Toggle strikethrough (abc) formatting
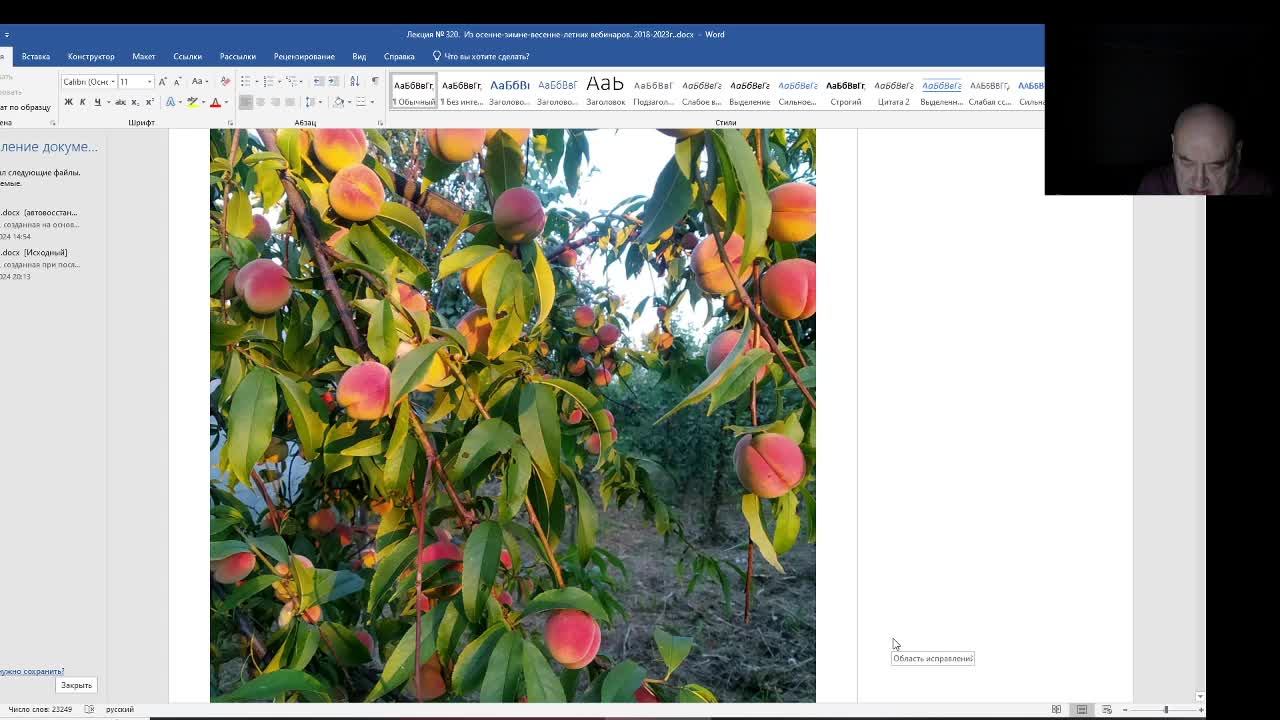Viewport: 1280px width, 720px height. click(x=120, y=102)
